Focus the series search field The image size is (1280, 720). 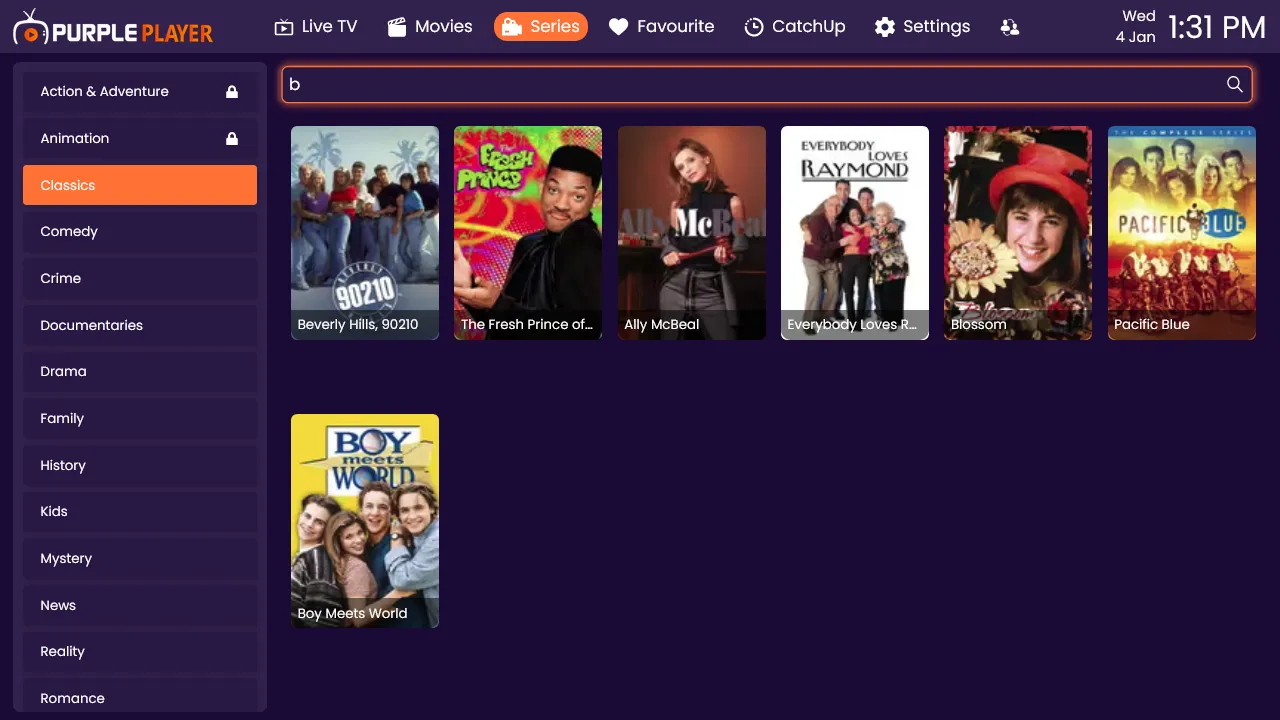[767, 84]
